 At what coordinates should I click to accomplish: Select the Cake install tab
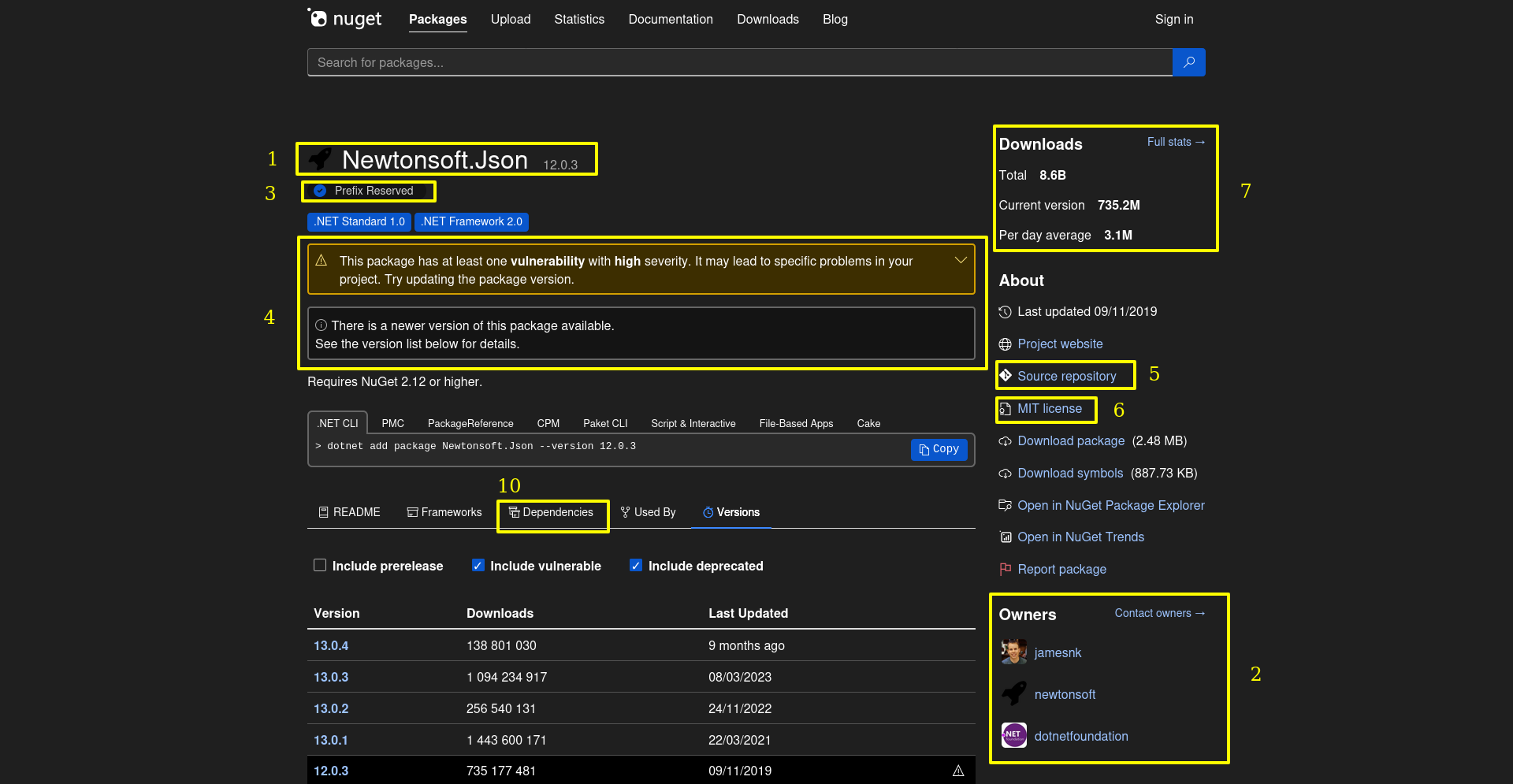point(868,423)
